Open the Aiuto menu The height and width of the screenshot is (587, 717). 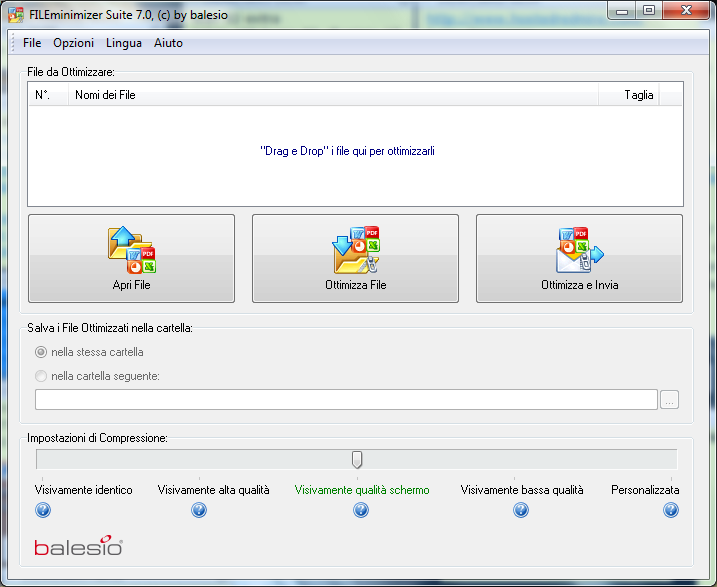tap(168, 43)
